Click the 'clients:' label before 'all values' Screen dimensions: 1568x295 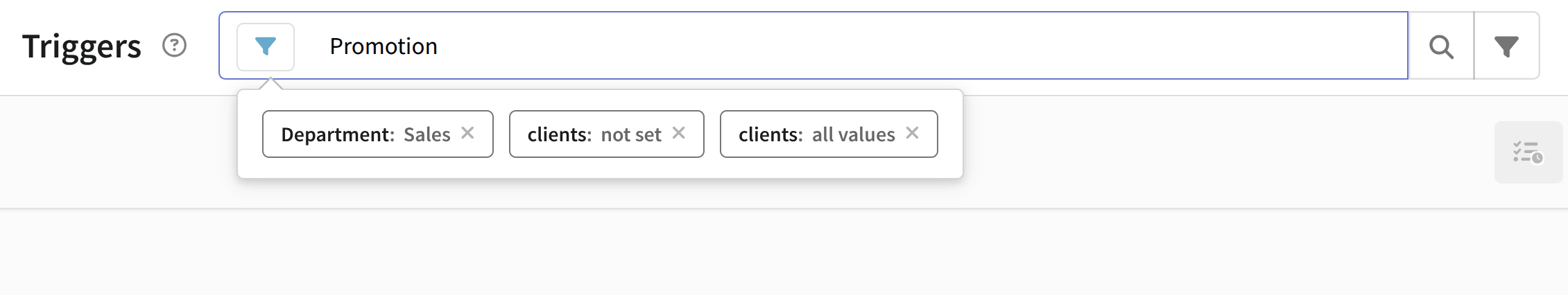(770, 134)
